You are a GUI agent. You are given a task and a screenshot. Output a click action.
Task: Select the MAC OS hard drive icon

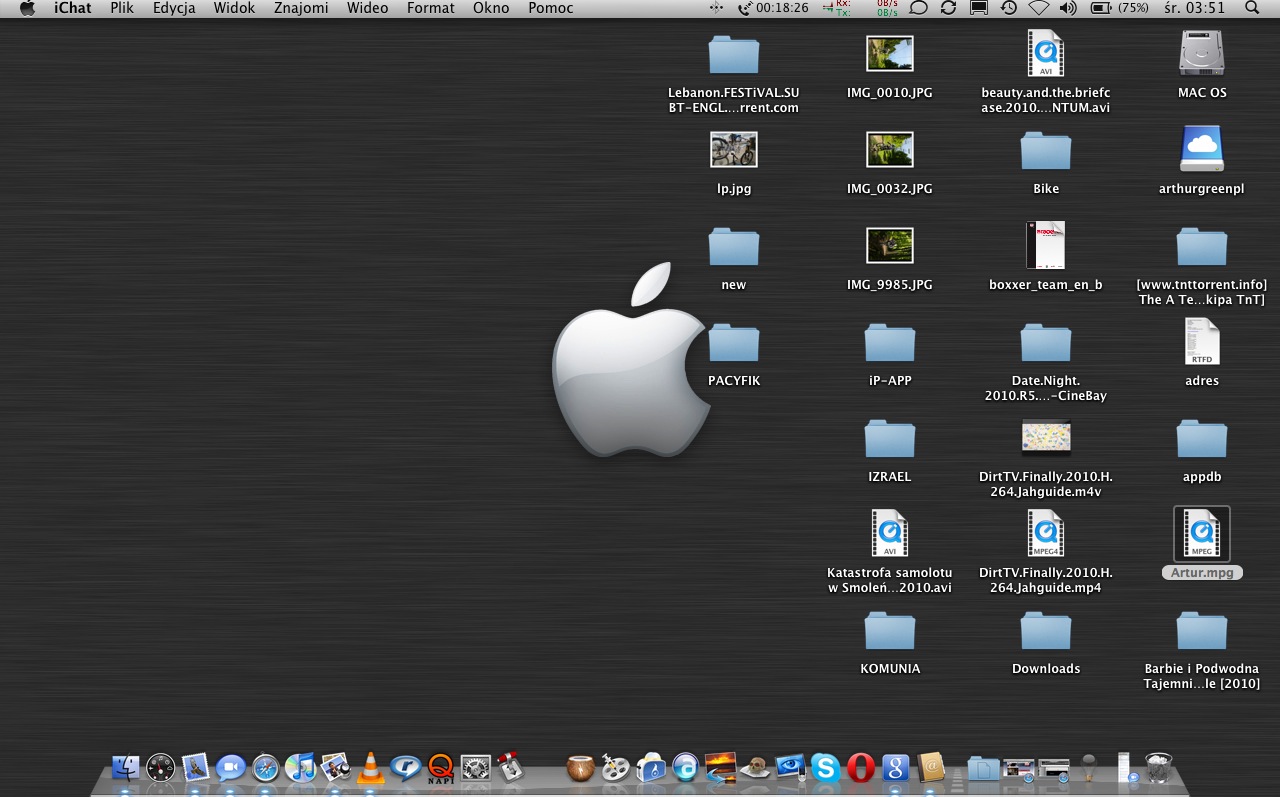click(x=1202, y=53)
